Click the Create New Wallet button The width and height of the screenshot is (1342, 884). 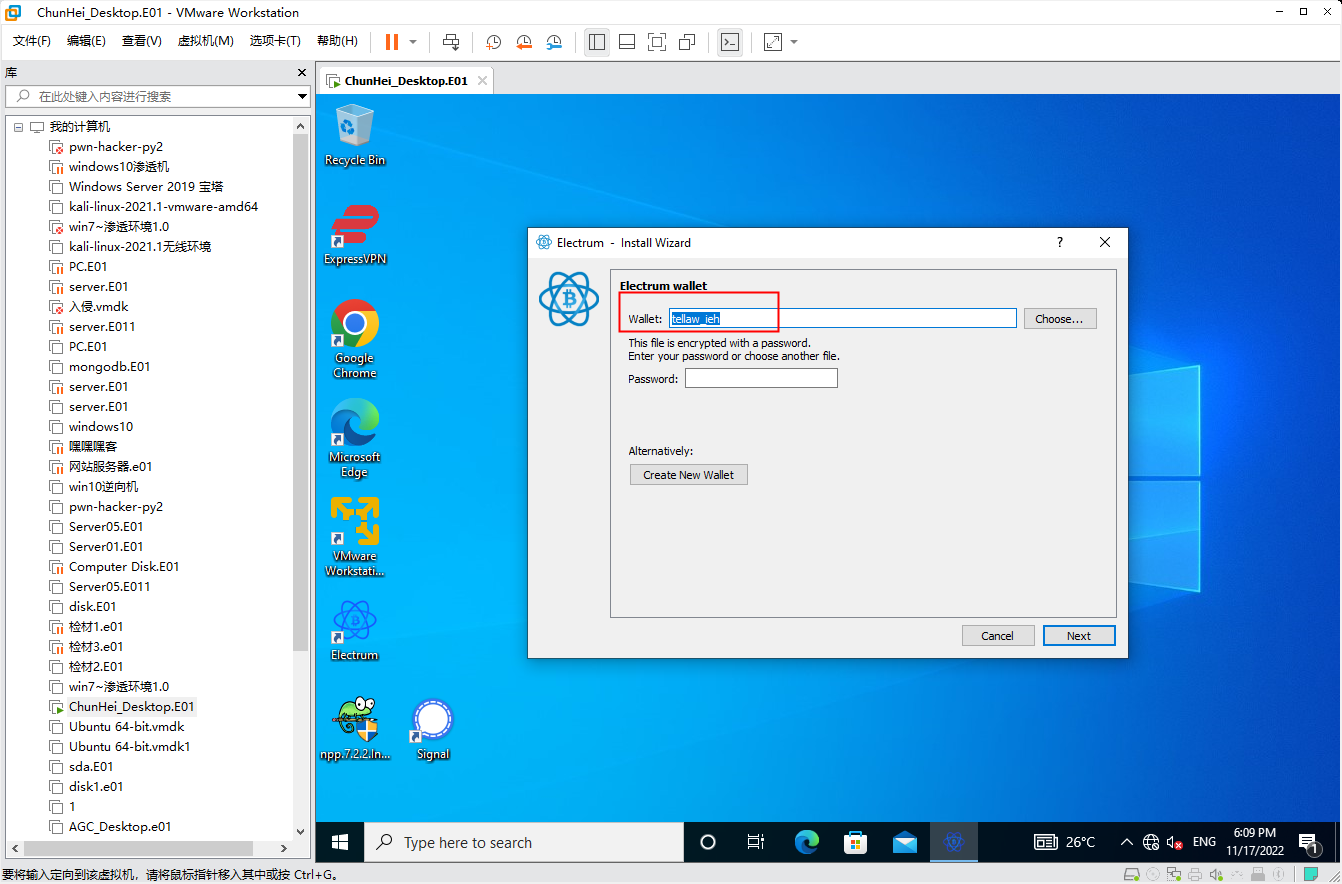[x=689, y=475]
